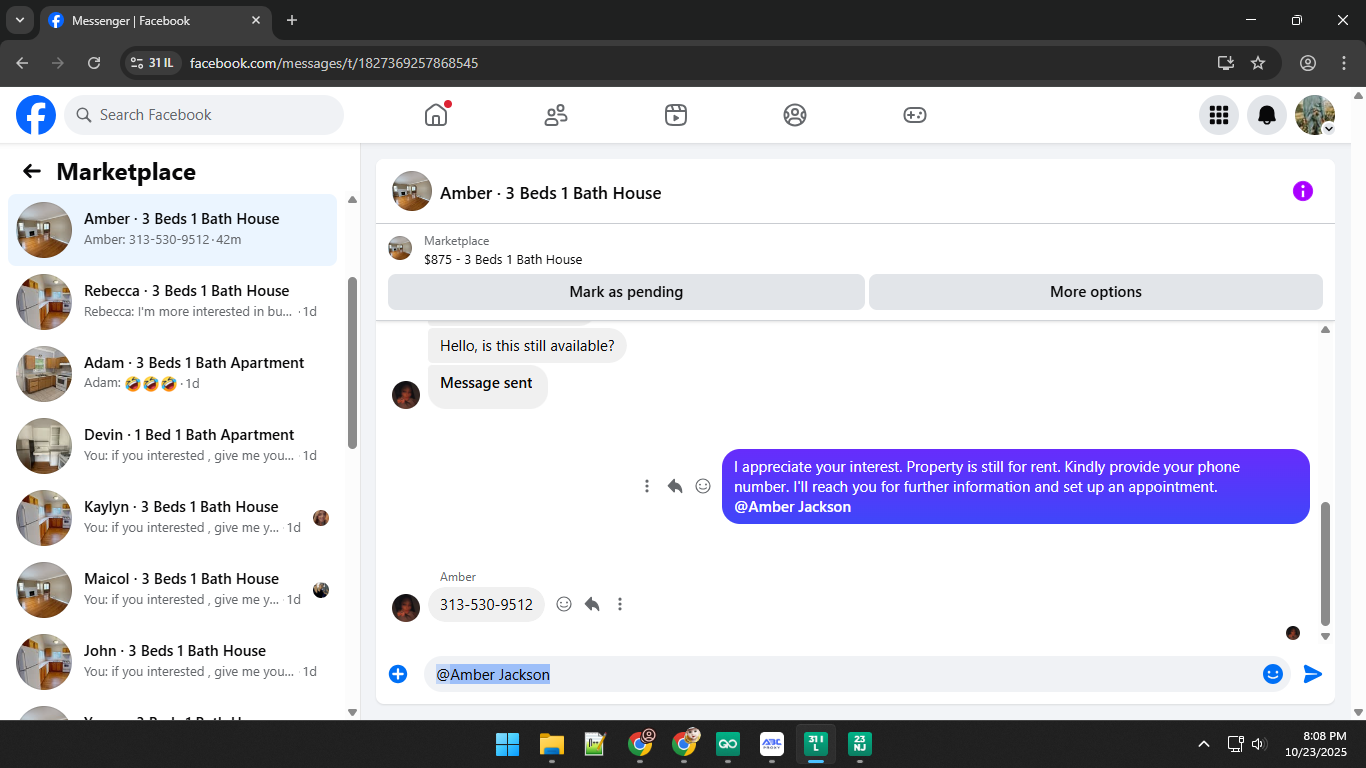Open the notifications bell
This screenshot has height=768, width=1366.
[1267, 115]
